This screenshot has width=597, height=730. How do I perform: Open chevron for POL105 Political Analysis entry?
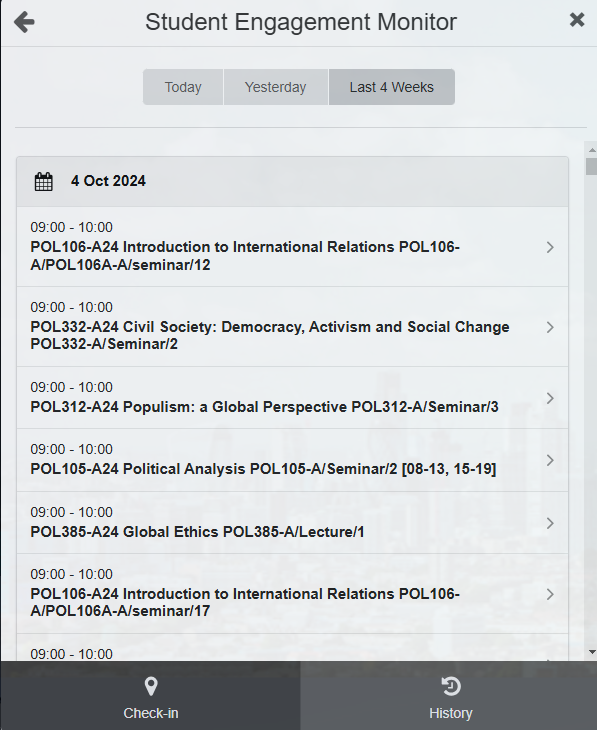tap(550, 460)
